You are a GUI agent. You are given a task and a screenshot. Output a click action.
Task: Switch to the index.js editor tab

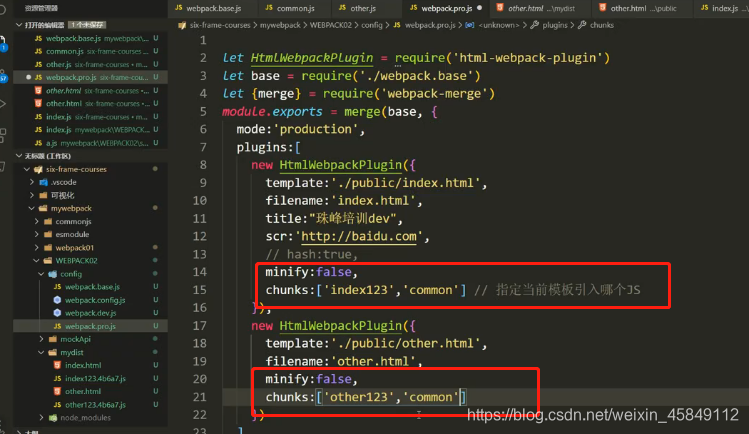click(x=719, y=8)
